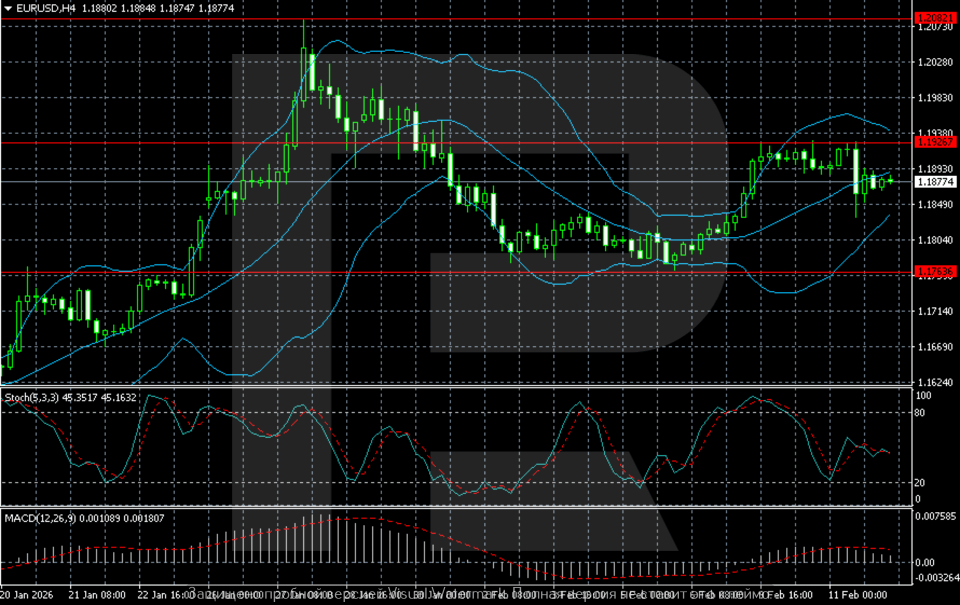
Task: Click the MACD -0.003264 scale value
Action: pos(938,578)
